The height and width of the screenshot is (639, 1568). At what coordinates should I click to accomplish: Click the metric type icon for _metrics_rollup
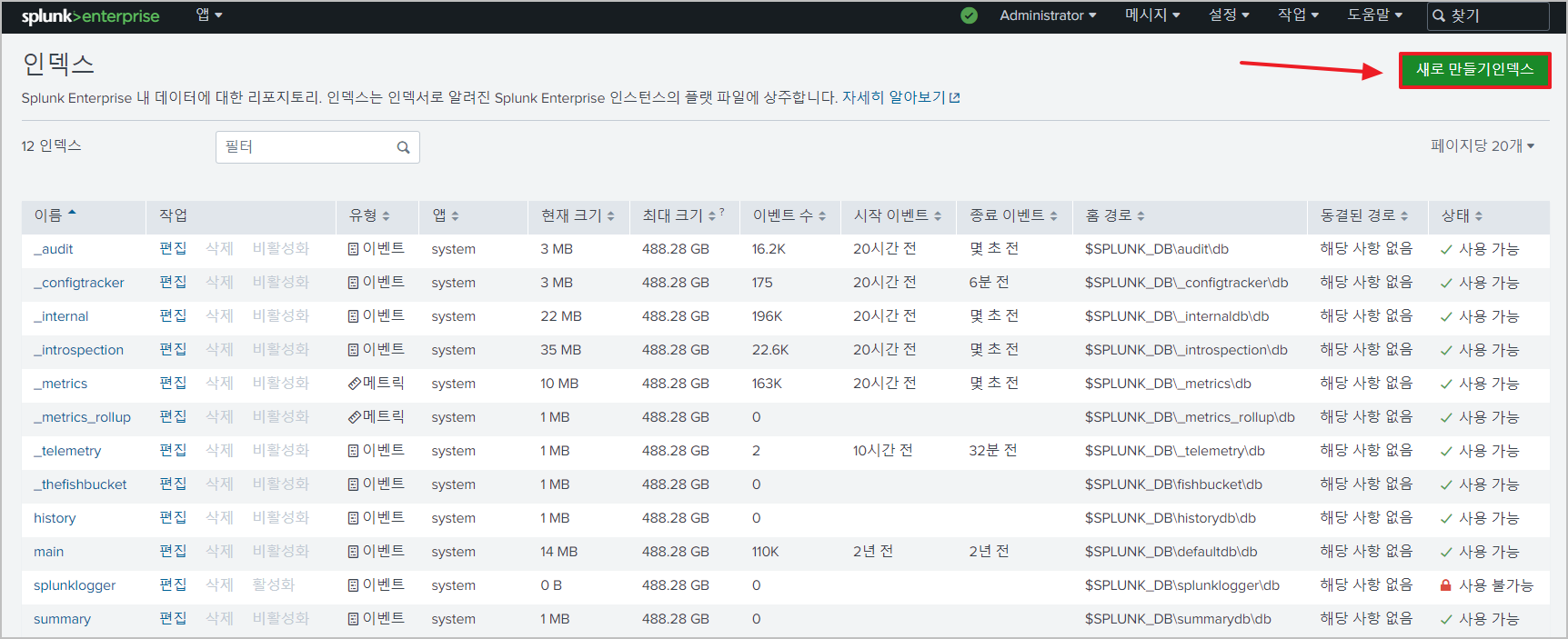[x=355, y=417]
